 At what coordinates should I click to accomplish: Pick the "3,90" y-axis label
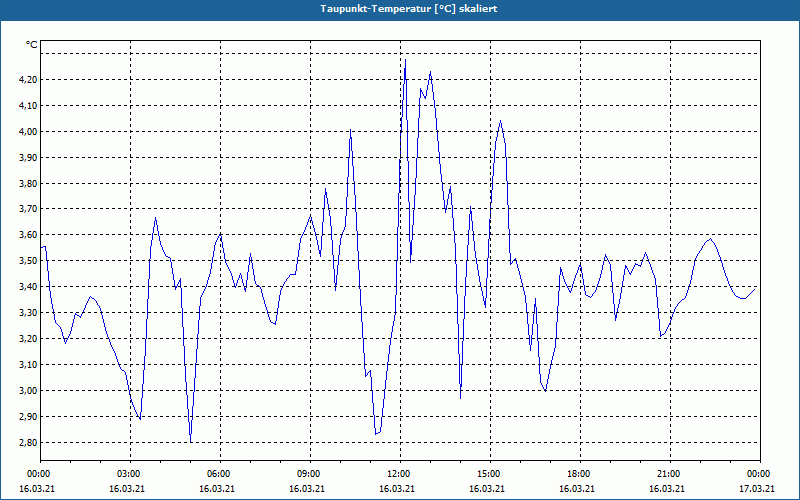[28, 158]
